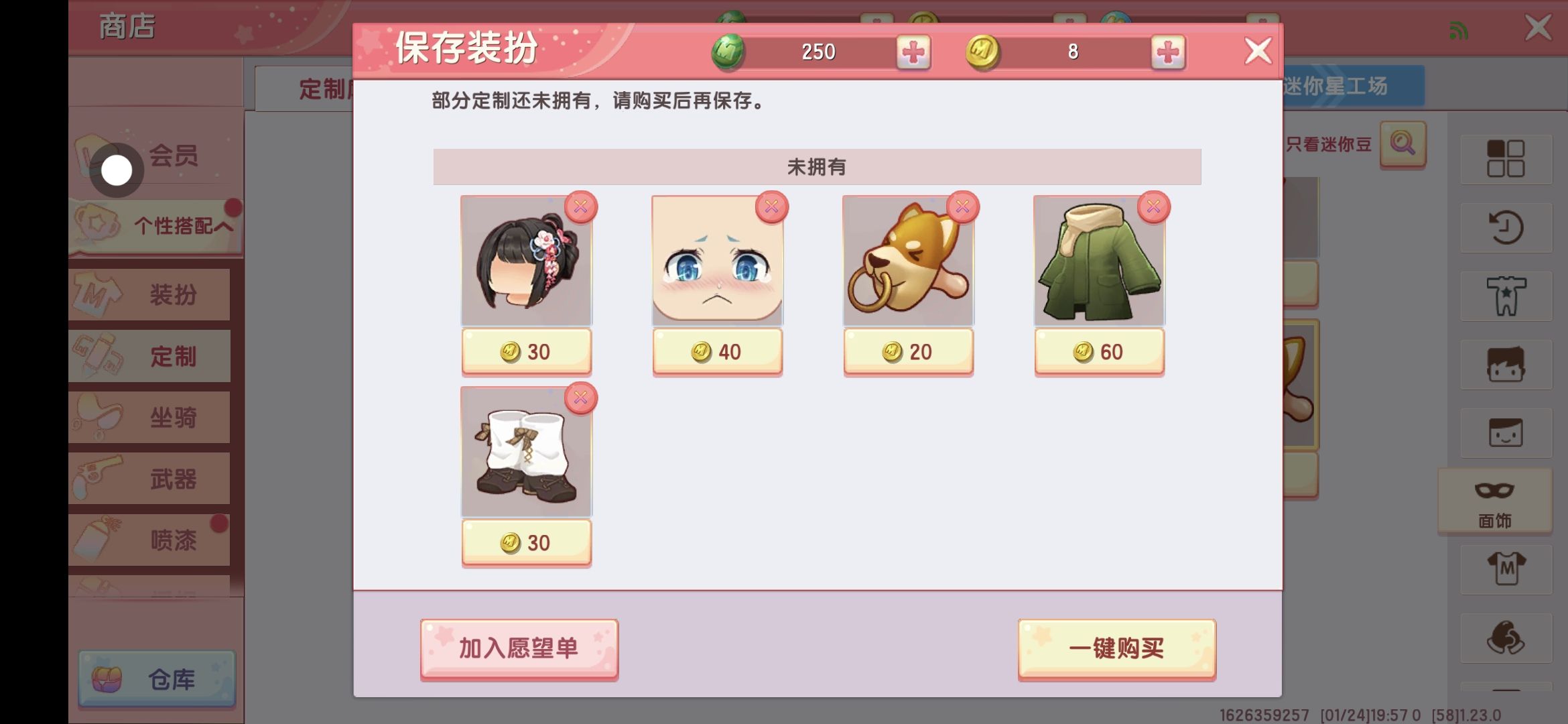The height and width of the screenshot is (724, 1568).
Task: Add more gold mini coins
Action: 1168,52
